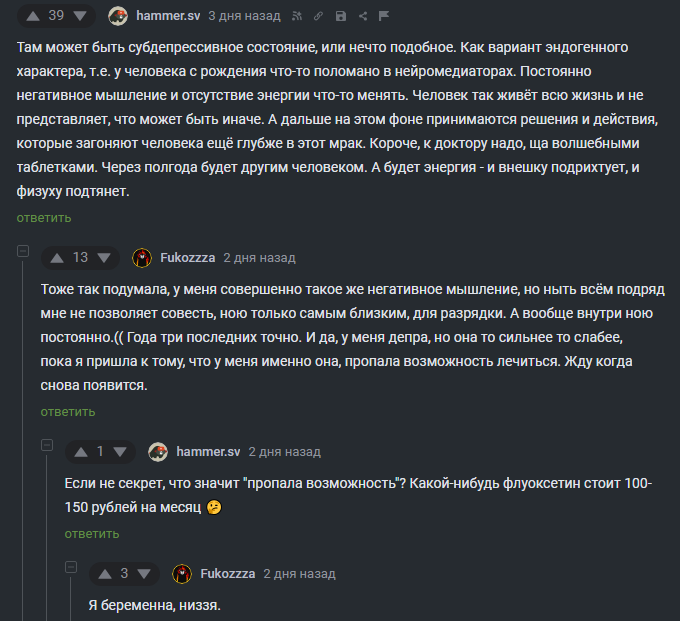Viewport: 680px width, 621px height.
Task: Click the comment branch icon on top comment
Action: (x=298, y=17)
